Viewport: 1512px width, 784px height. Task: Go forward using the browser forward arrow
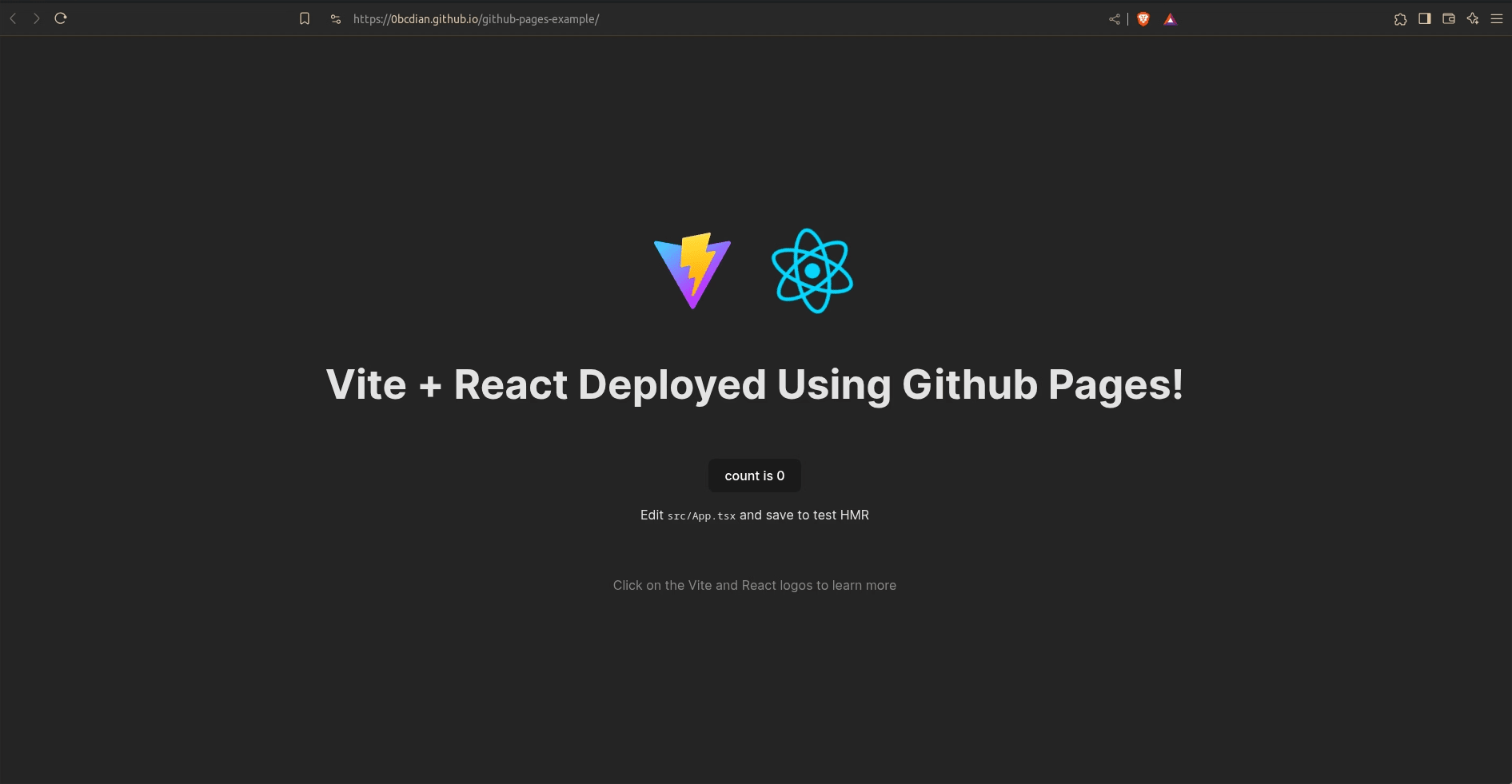(x=37, y=18)
